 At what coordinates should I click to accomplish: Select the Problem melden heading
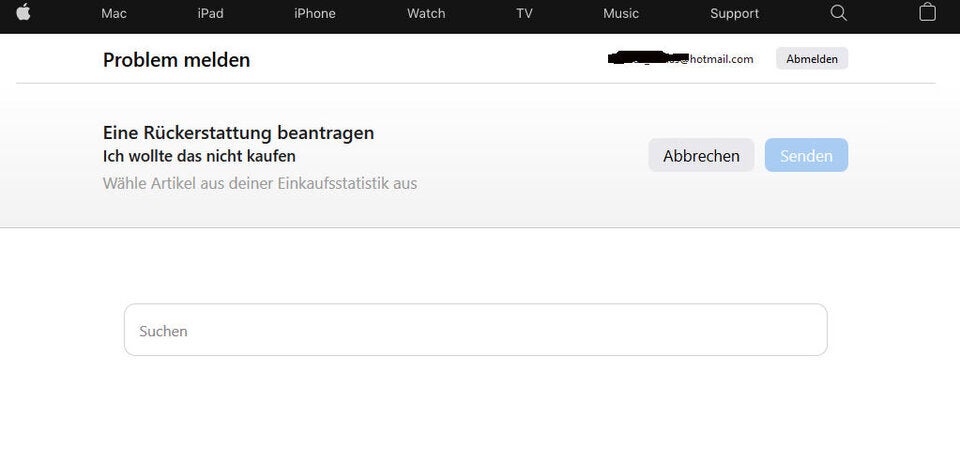coord(176,60)
